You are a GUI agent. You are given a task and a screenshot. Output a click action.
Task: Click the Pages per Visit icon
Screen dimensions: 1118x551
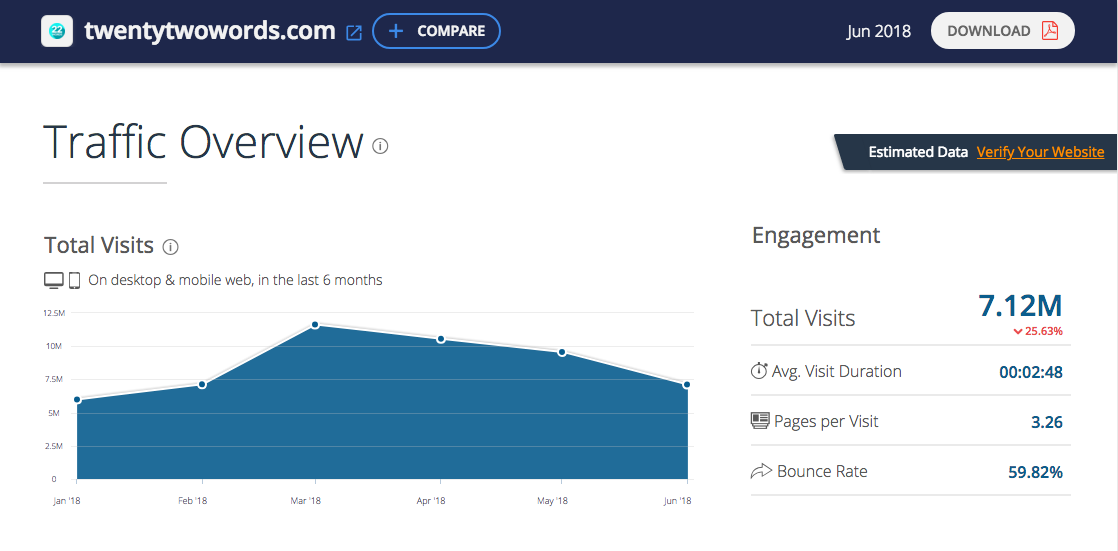[x=760, y=421]
